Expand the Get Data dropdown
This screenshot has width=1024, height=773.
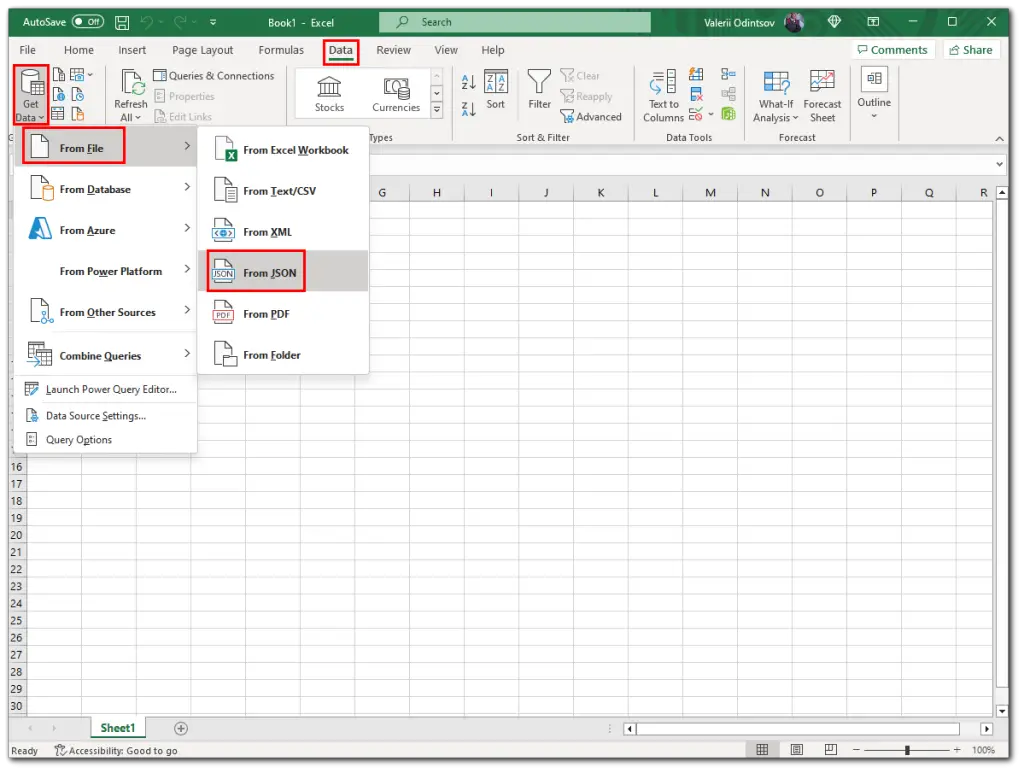(x=30, y=94)
